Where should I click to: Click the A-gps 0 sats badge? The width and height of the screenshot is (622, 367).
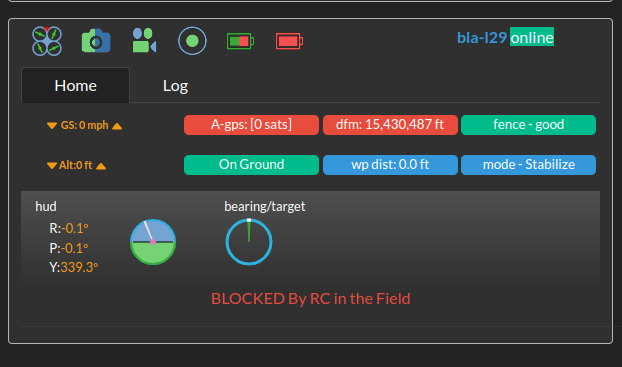coord(251,125)
